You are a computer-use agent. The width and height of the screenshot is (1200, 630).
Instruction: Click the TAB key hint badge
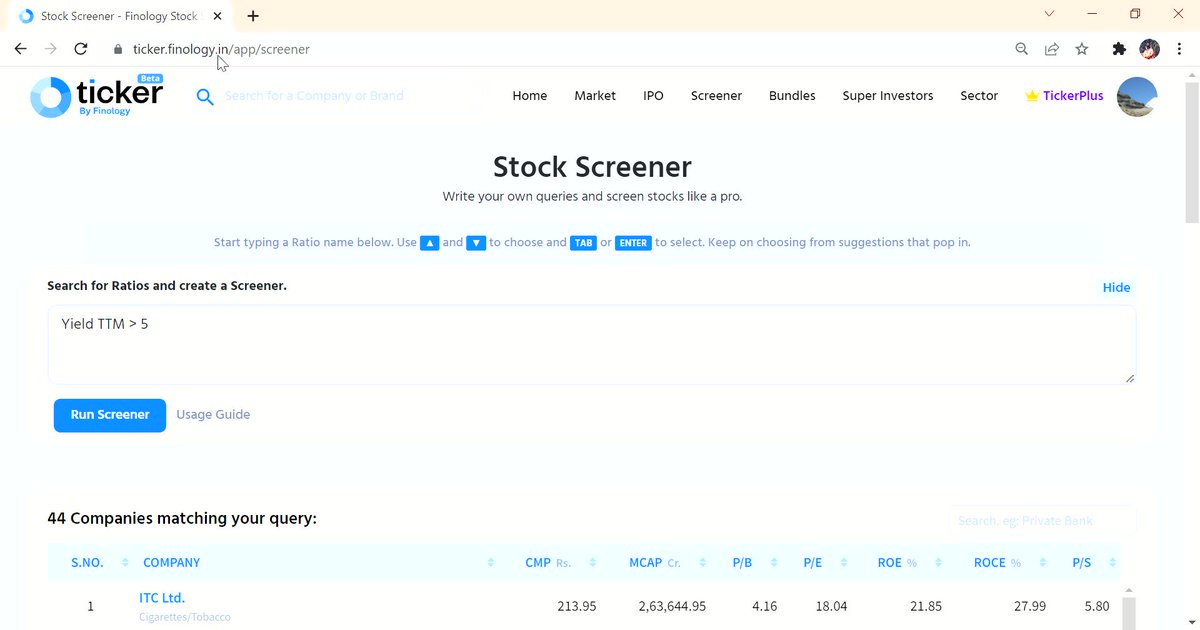(584, 243)
